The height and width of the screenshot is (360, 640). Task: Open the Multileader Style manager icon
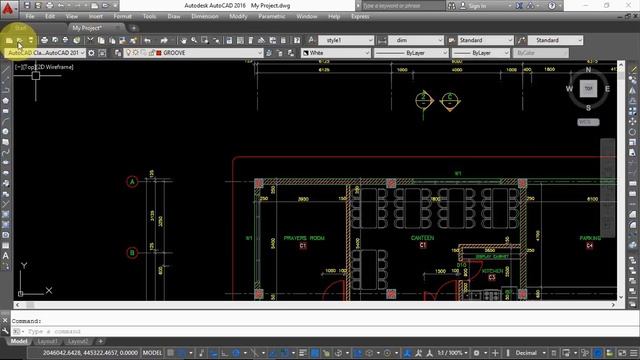[x=521, y=40]
